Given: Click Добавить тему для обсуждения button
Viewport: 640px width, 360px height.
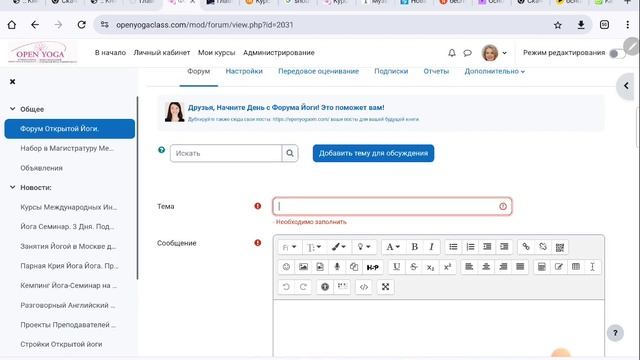Looking at the screenshot, I should (373, 153).
